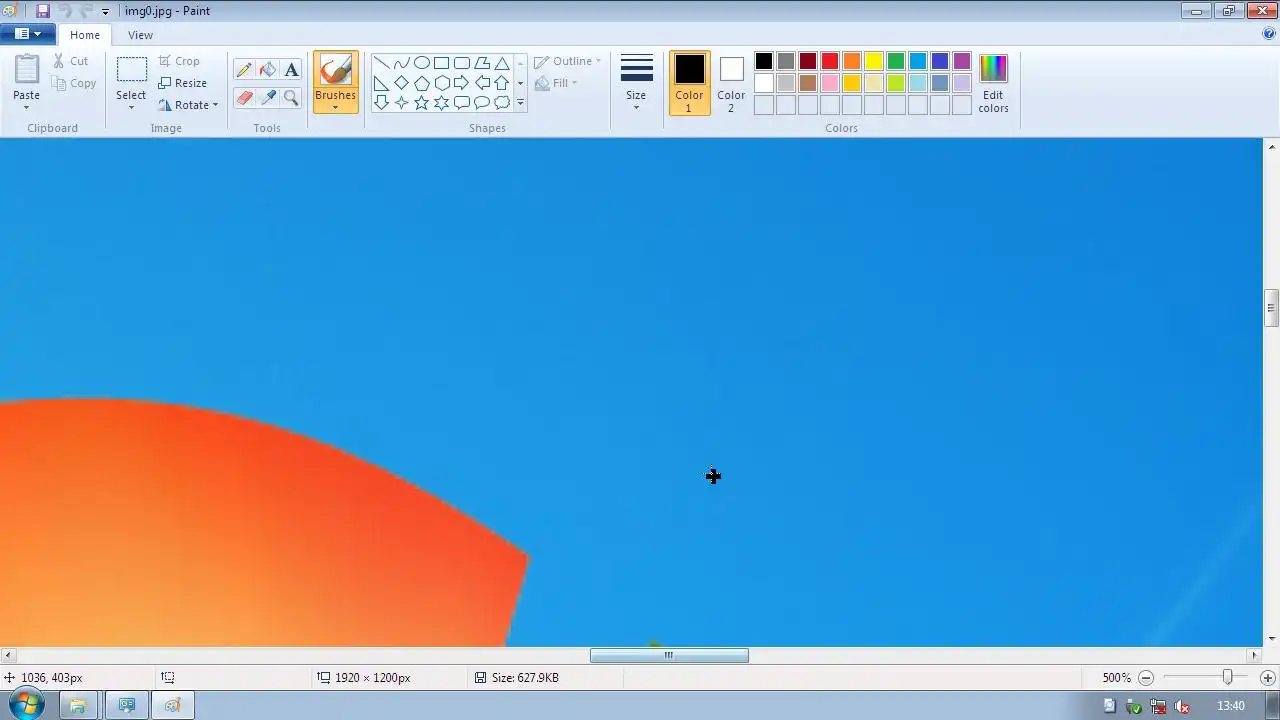Image resolution: width=1280 pixels, height=720 pixels.
Task: Choose the Down arrow shape
Action: (381, 102)
